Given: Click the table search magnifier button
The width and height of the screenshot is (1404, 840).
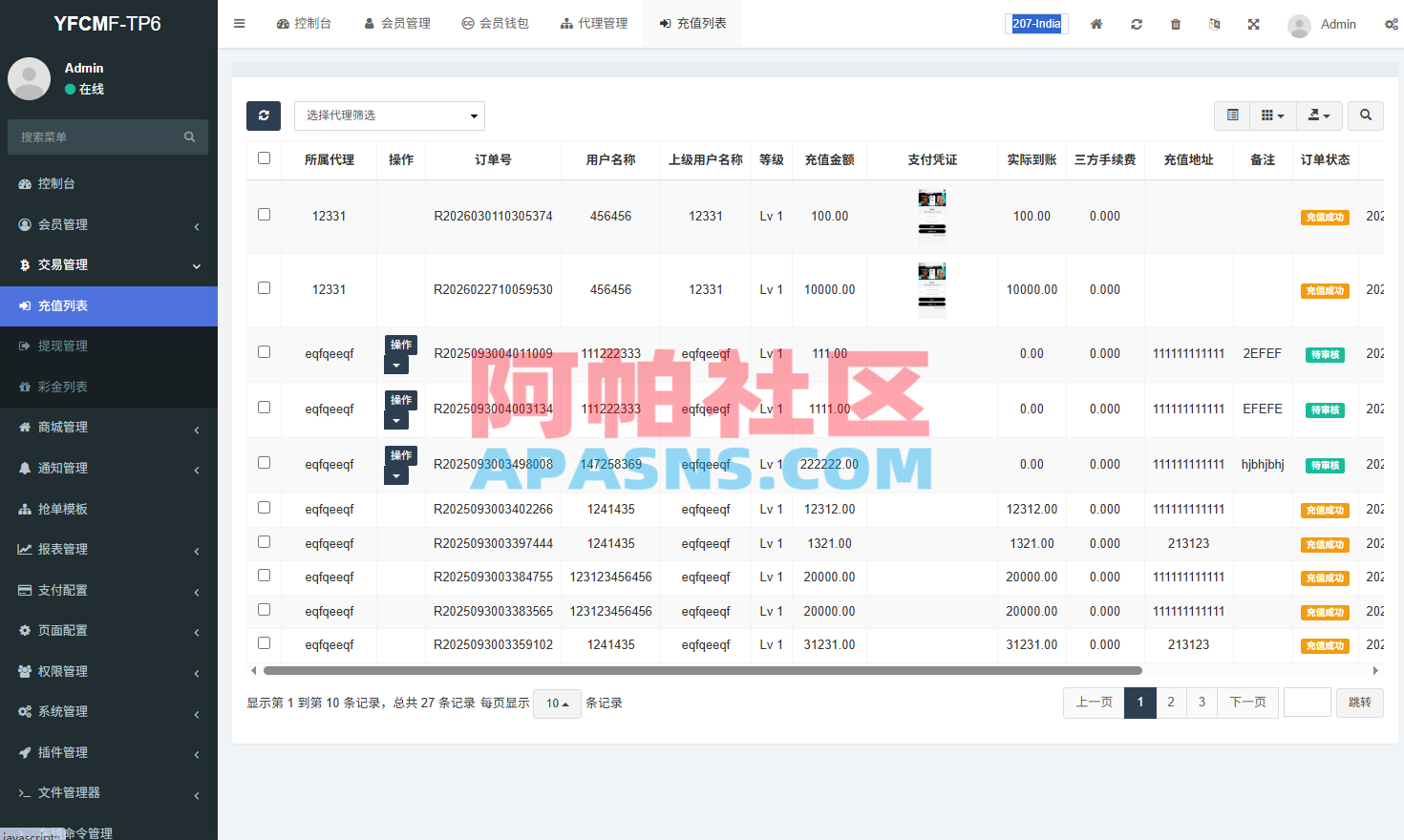Looking at the screenshot, I should (1366, 115).
